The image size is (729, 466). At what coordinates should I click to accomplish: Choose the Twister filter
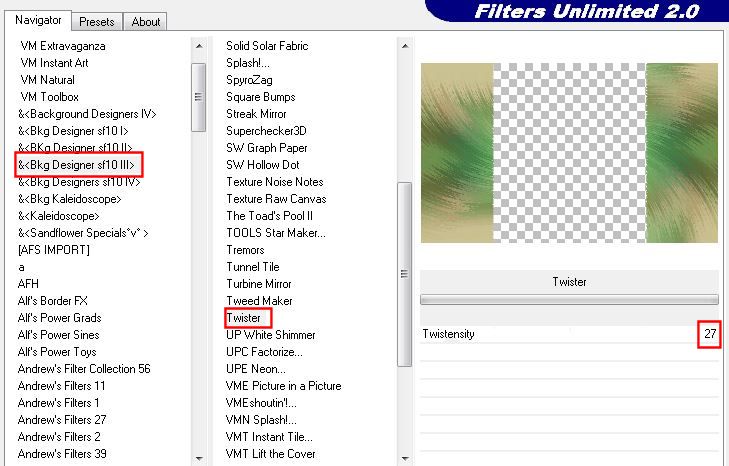tap(244, 318)
